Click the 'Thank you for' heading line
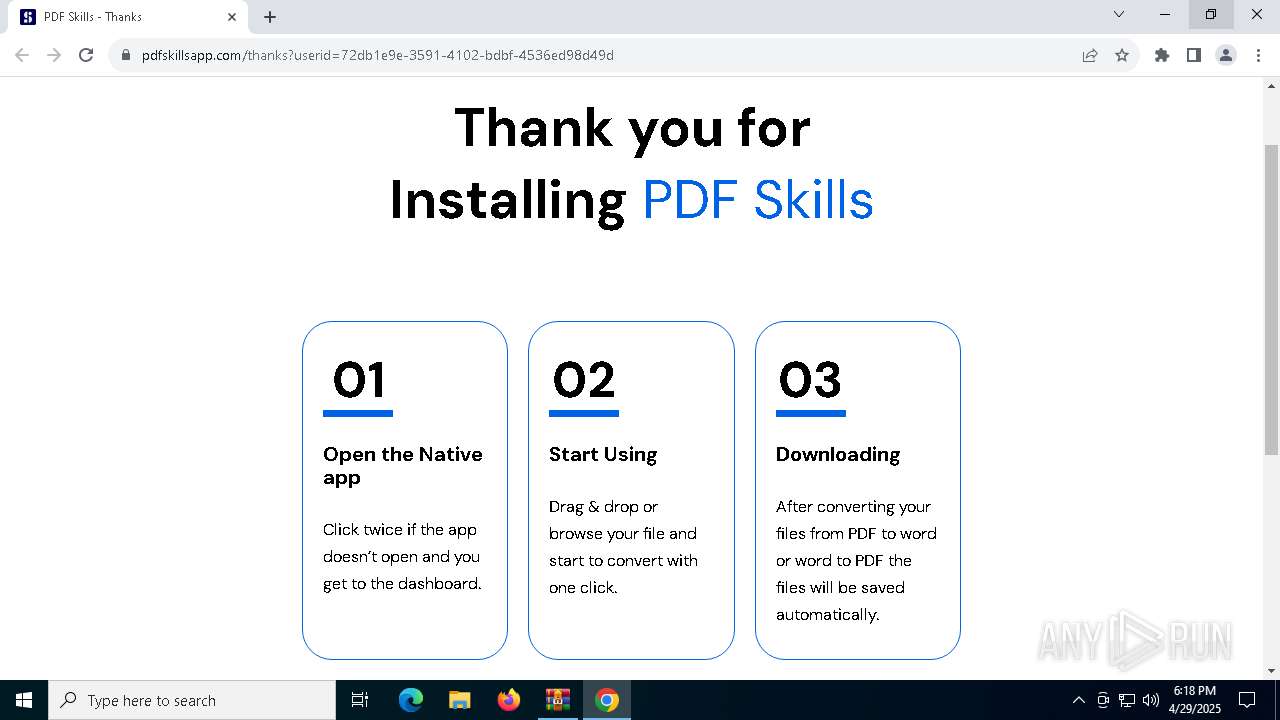Image resolution: width=1280 pixels, height=720 pixels. click(x=632, y=128)
